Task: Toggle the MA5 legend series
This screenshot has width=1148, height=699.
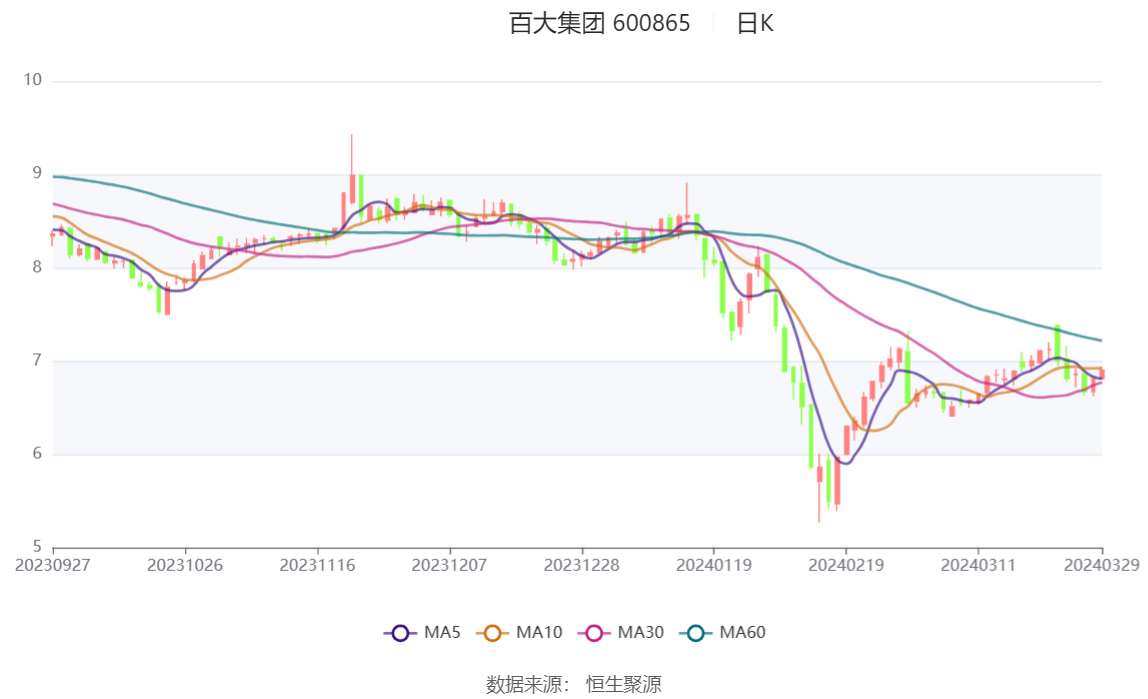Action: 422,632
